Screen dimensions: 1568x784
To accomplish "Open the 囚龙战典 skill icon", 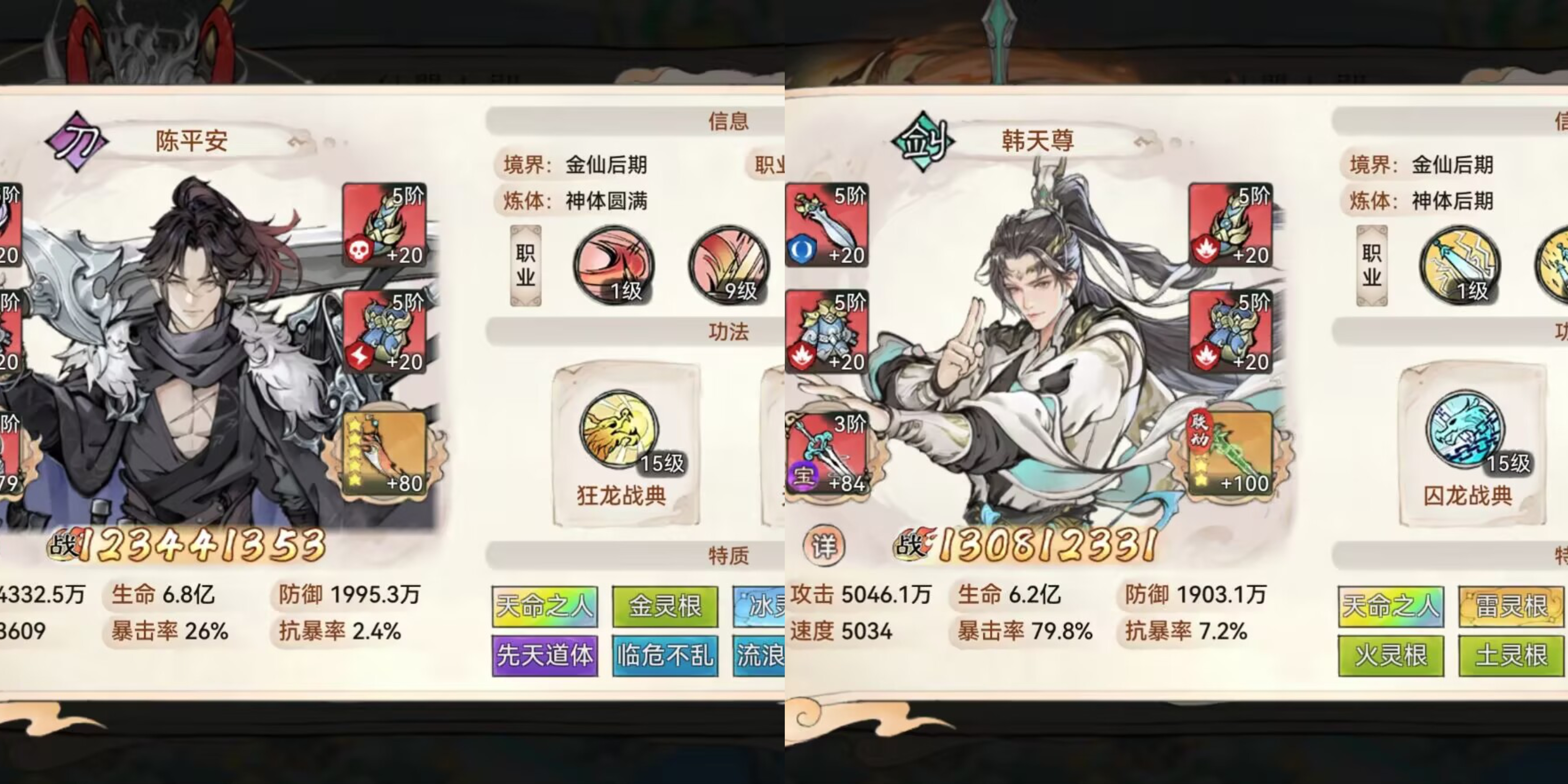I will (1466, 430).
